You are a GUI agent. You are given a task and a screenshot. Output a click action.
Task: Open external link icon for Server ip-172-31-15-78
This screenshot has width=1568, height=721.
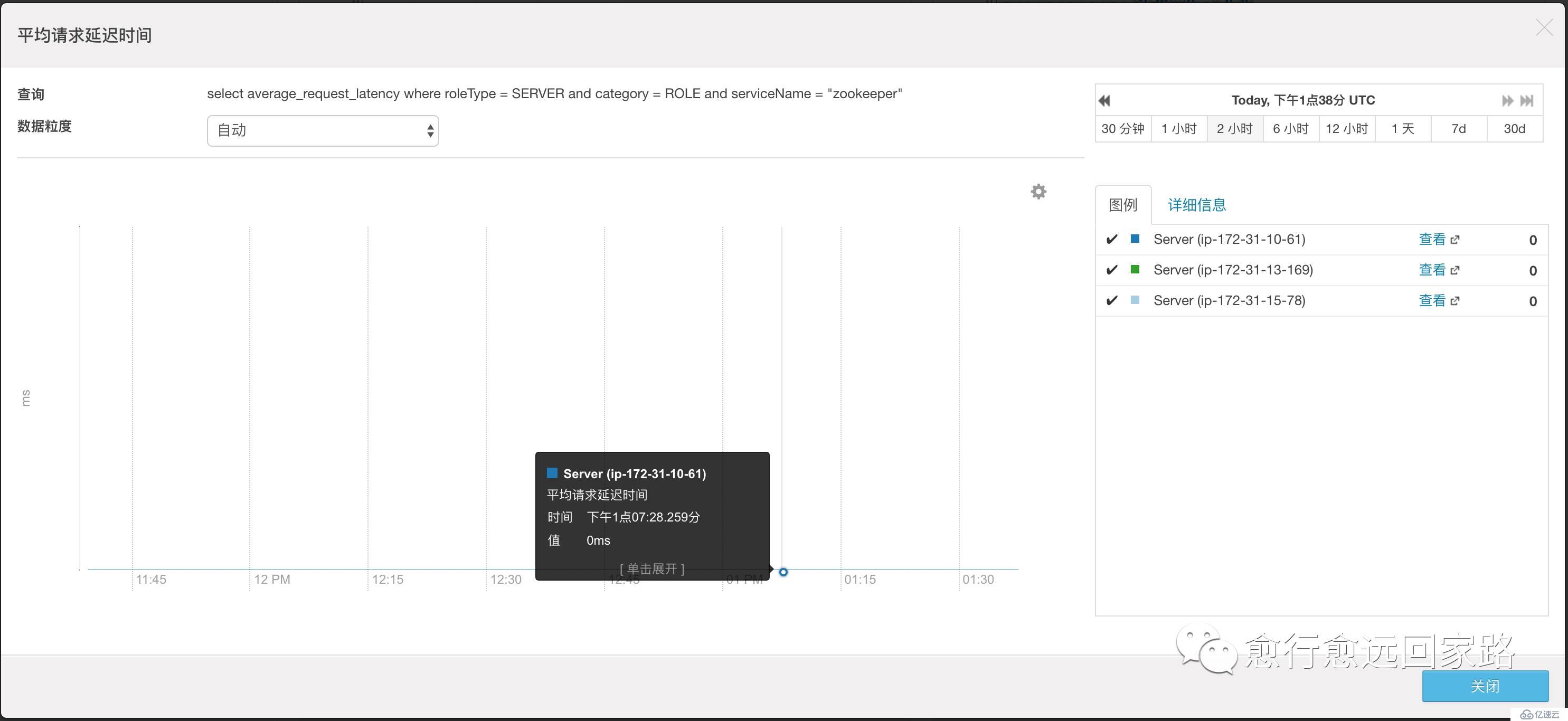point(1455,300)
